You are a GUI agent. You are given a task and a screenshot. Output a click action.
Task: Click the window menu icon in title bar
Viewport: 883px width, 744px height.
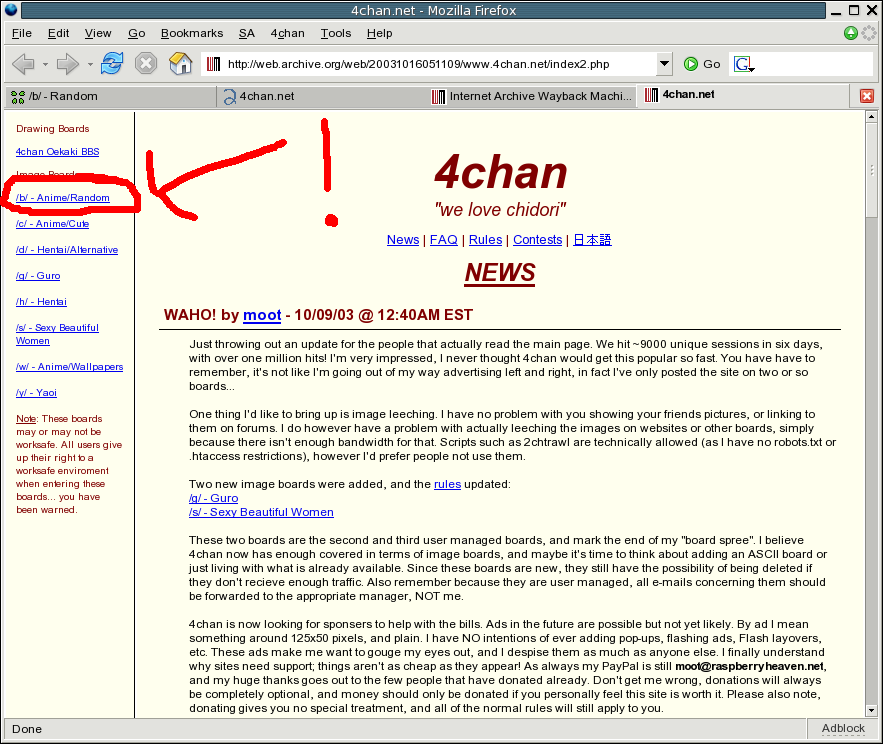point(11,10)
